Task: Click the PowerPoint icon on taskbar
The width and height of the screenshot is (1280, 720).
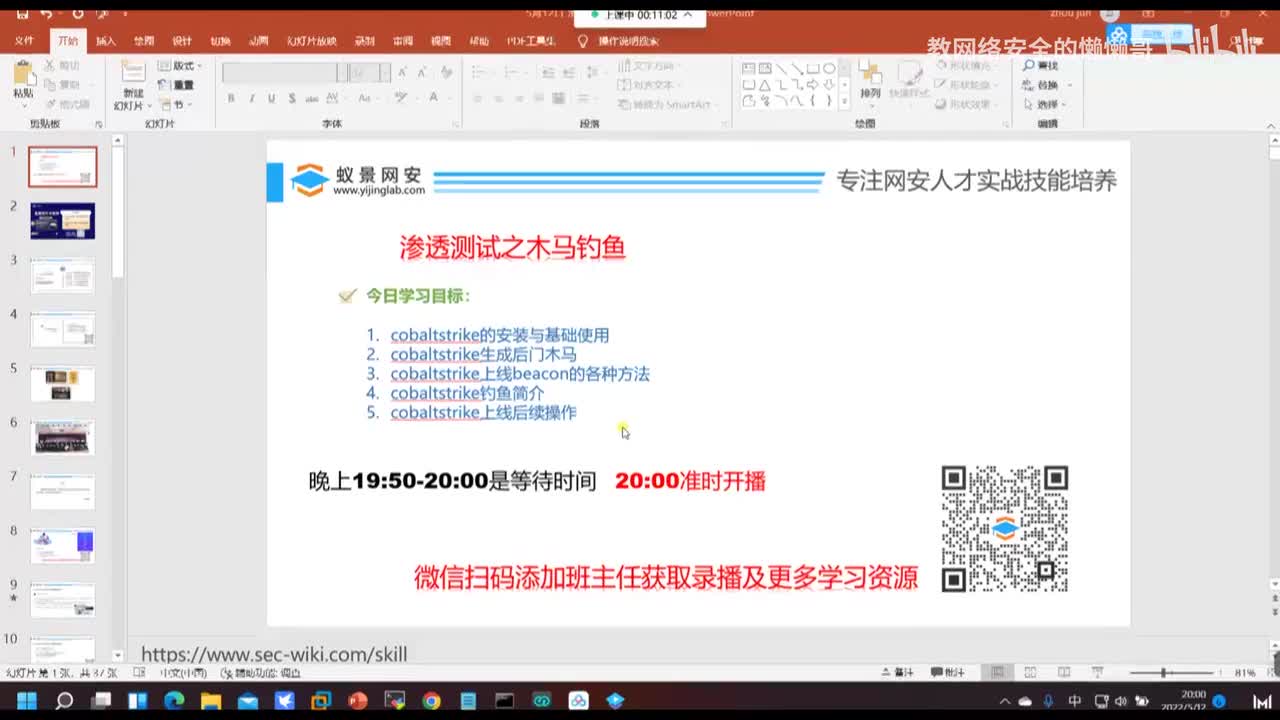Action: coord(357,701)
